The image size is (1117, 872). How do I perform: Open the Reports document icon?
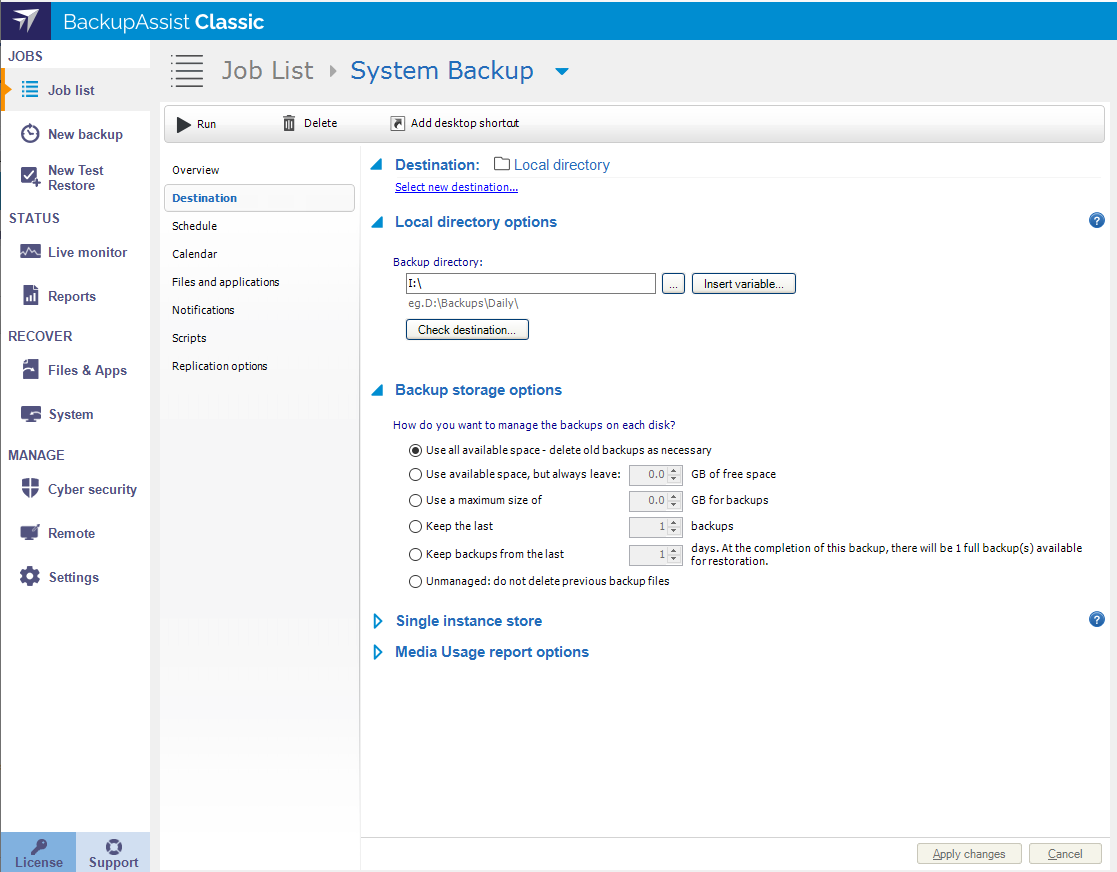tap(31, 296)
